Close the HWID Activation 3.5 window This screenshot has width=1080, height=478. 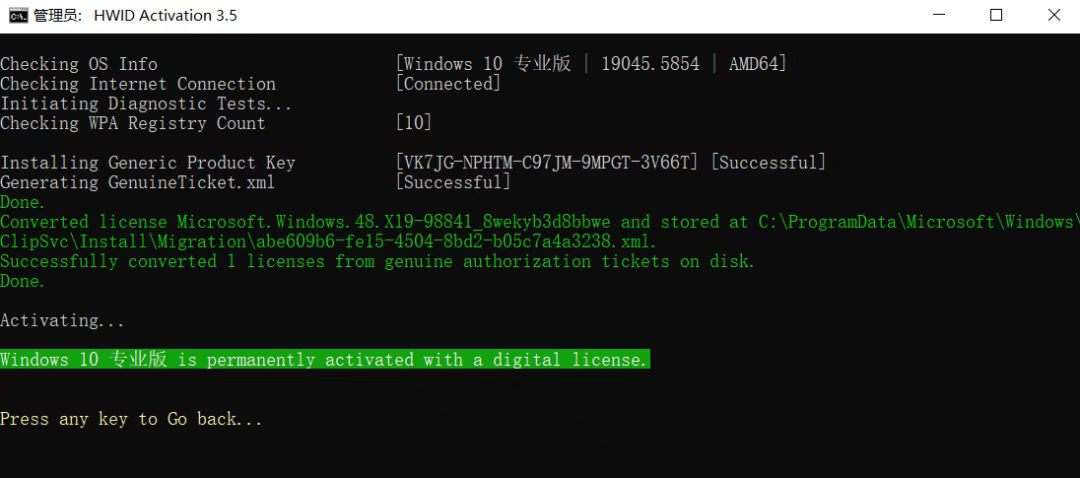1054,15
